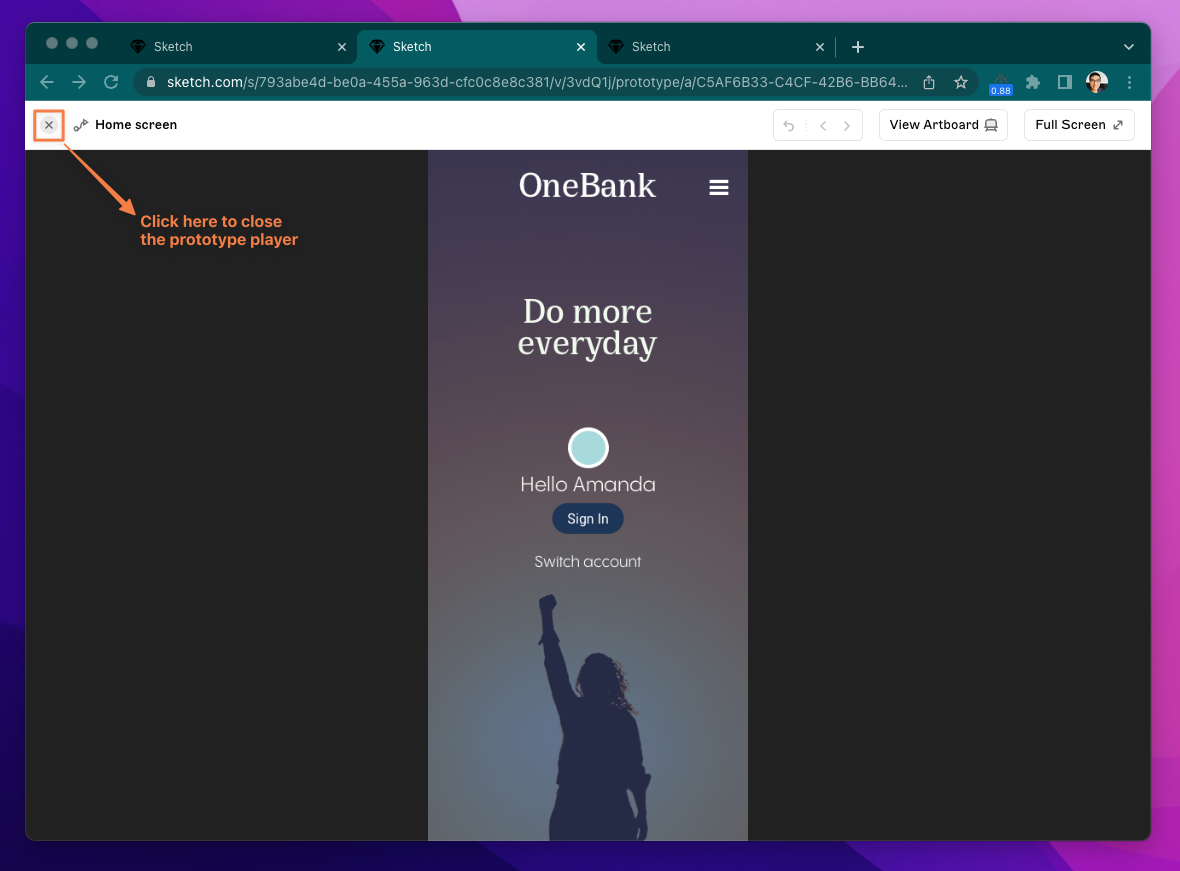This screenshot has height=871, width=1180.
Task: Switch to the first Sketch tab
Action: pos(230,47)
